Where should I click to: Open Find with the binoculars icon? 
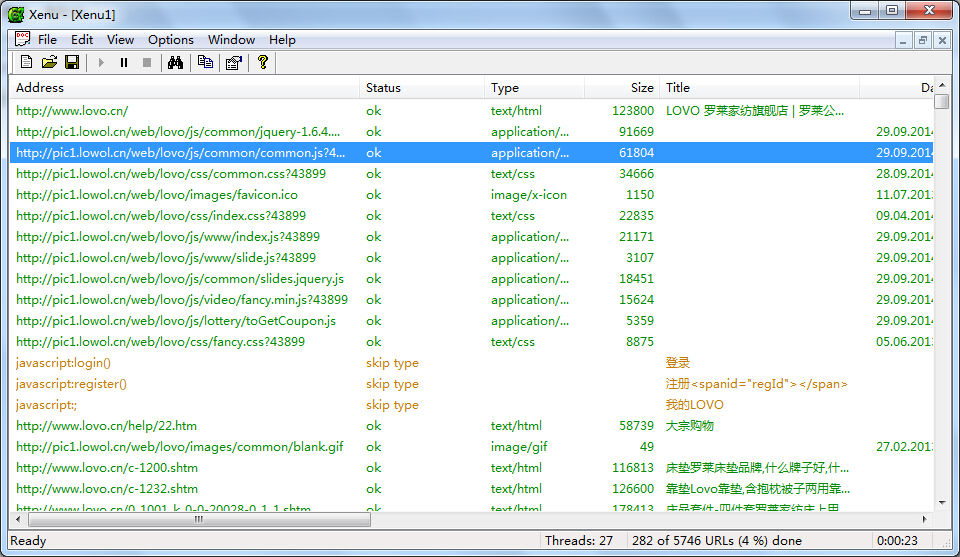click(176, 62)
